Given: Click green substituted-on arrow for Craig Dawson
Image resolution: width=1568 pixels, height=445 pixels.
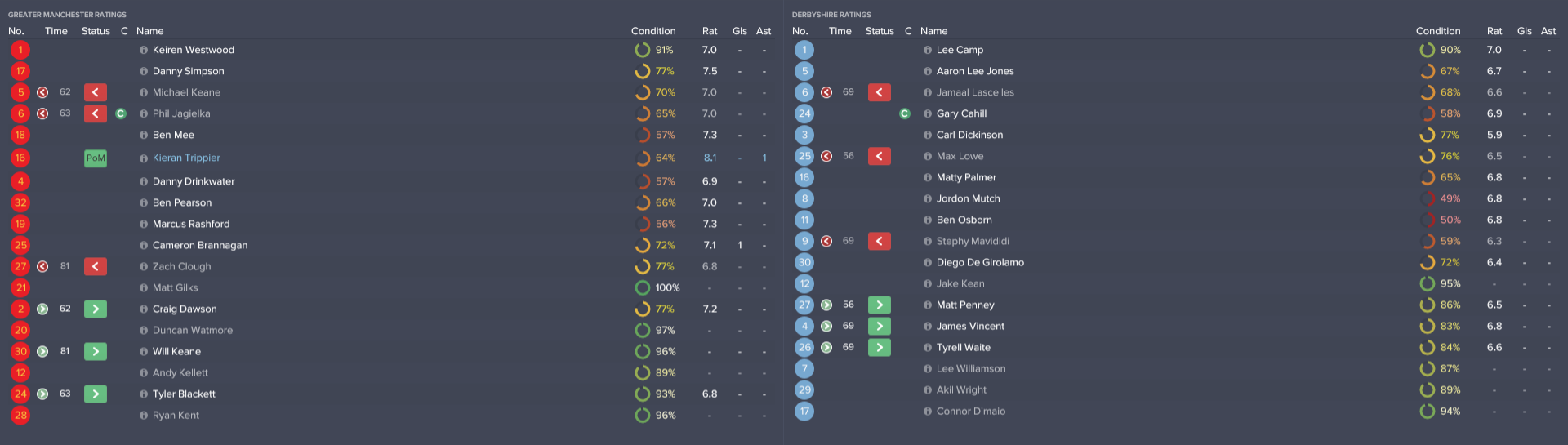Looking at the screenshot, I should [96, 309].
